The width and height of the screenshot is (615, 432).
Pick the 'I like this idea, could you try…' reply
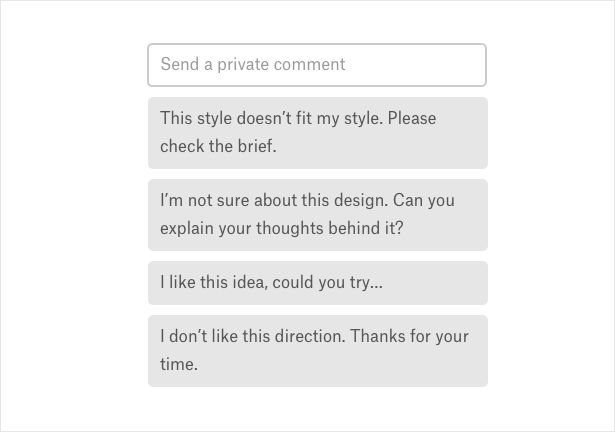[x=317, y=283]
